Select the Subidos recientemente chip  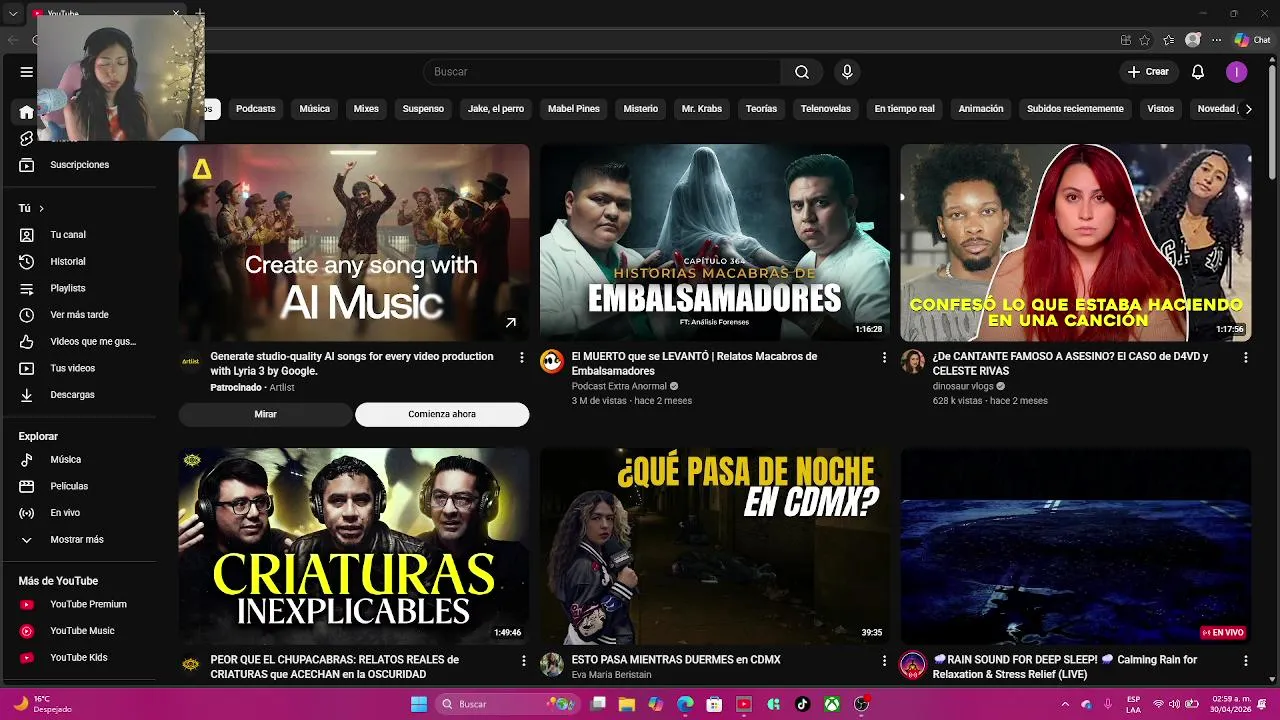click(x=1075, y=109)
